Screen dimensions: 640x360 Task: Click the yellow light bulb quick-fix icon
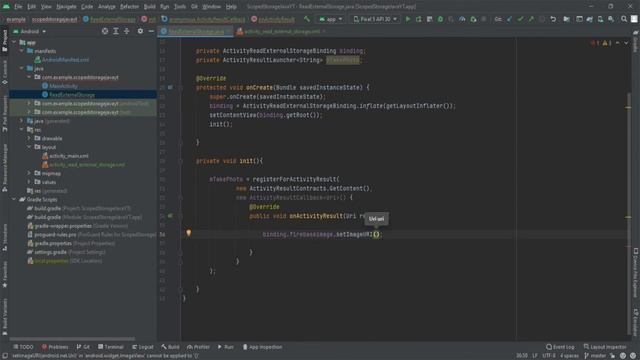[x=189, y=233]
